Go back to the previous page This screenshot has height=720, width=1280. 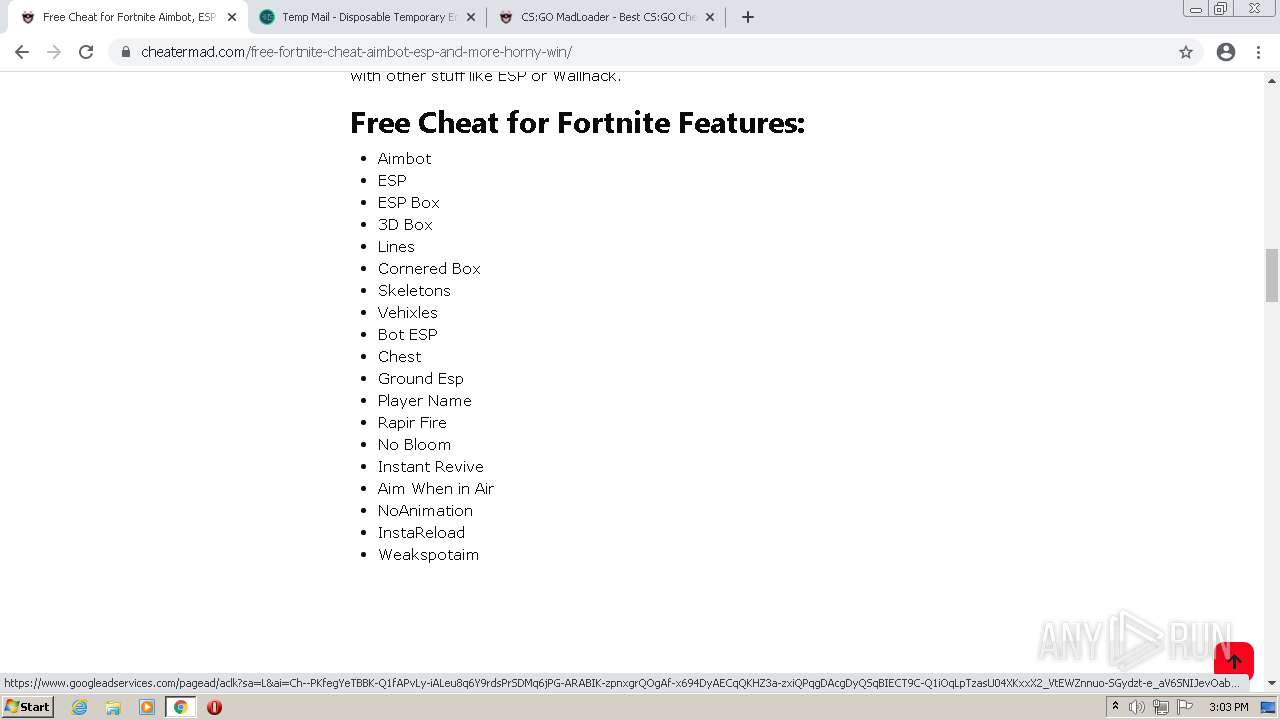pos(22,52)
